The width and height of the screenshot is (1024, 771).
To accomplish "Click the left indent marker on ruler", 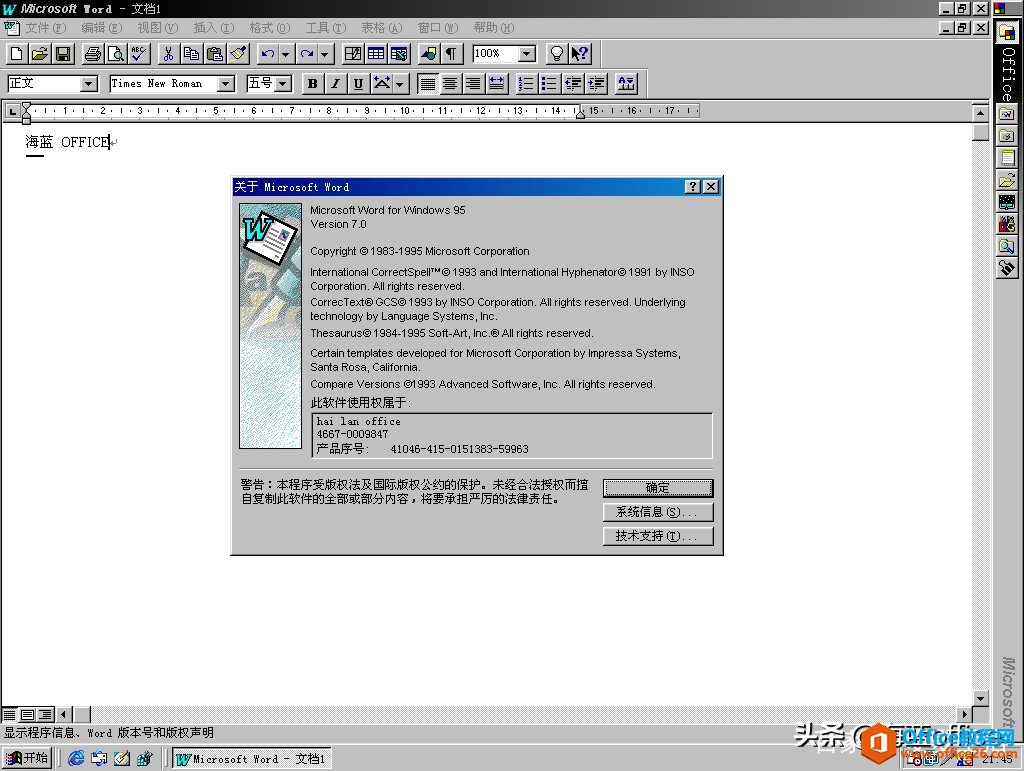I will [26, 117].
